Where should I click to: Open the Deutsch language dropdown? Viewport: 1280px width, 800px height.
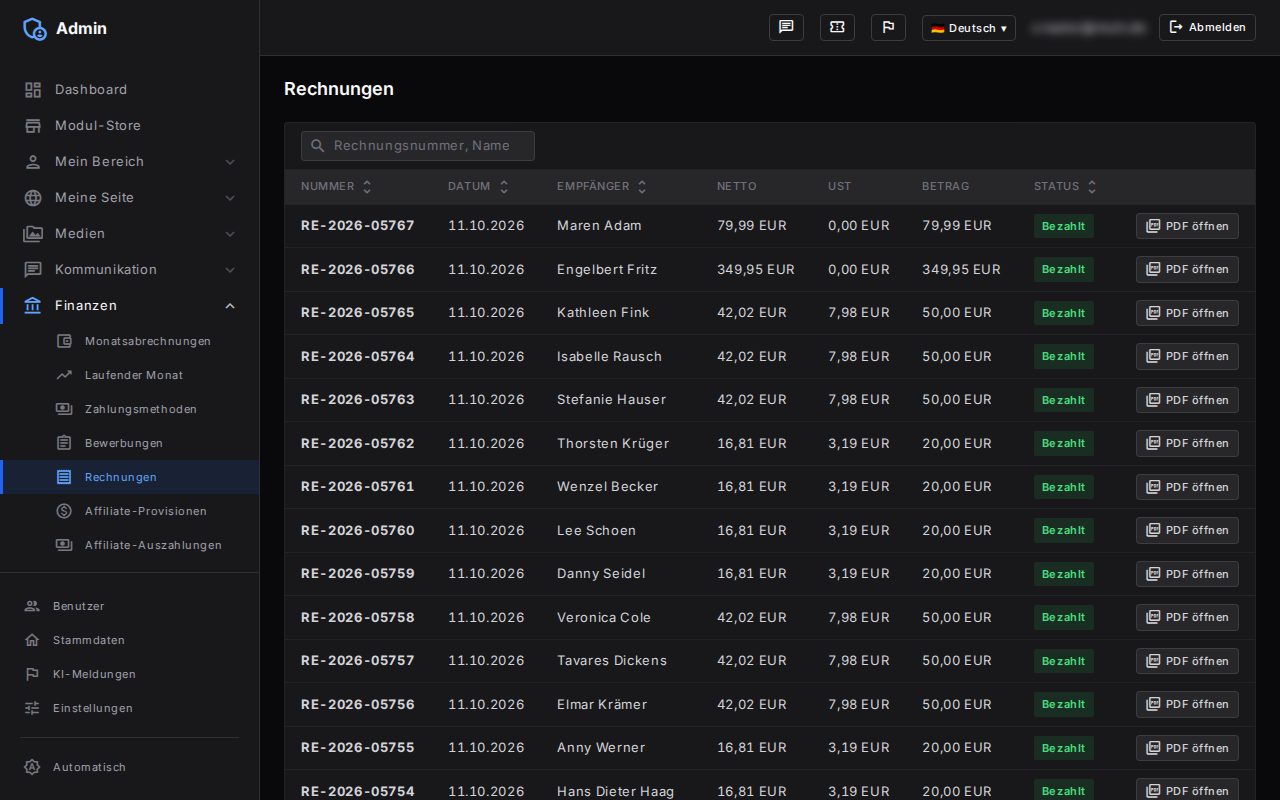point(968,28)
